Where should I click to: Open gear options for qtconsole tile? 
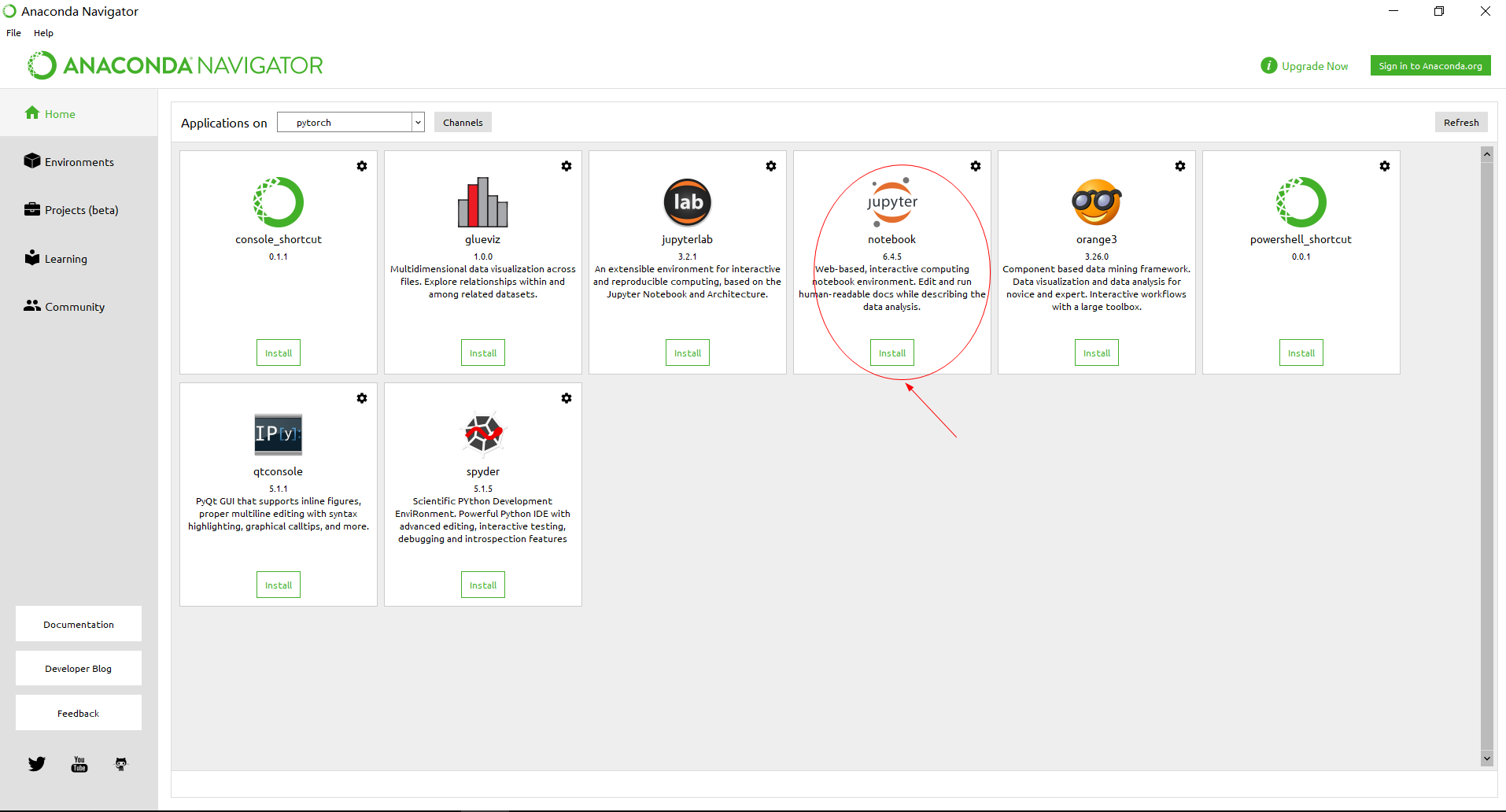tap(362, 398)
